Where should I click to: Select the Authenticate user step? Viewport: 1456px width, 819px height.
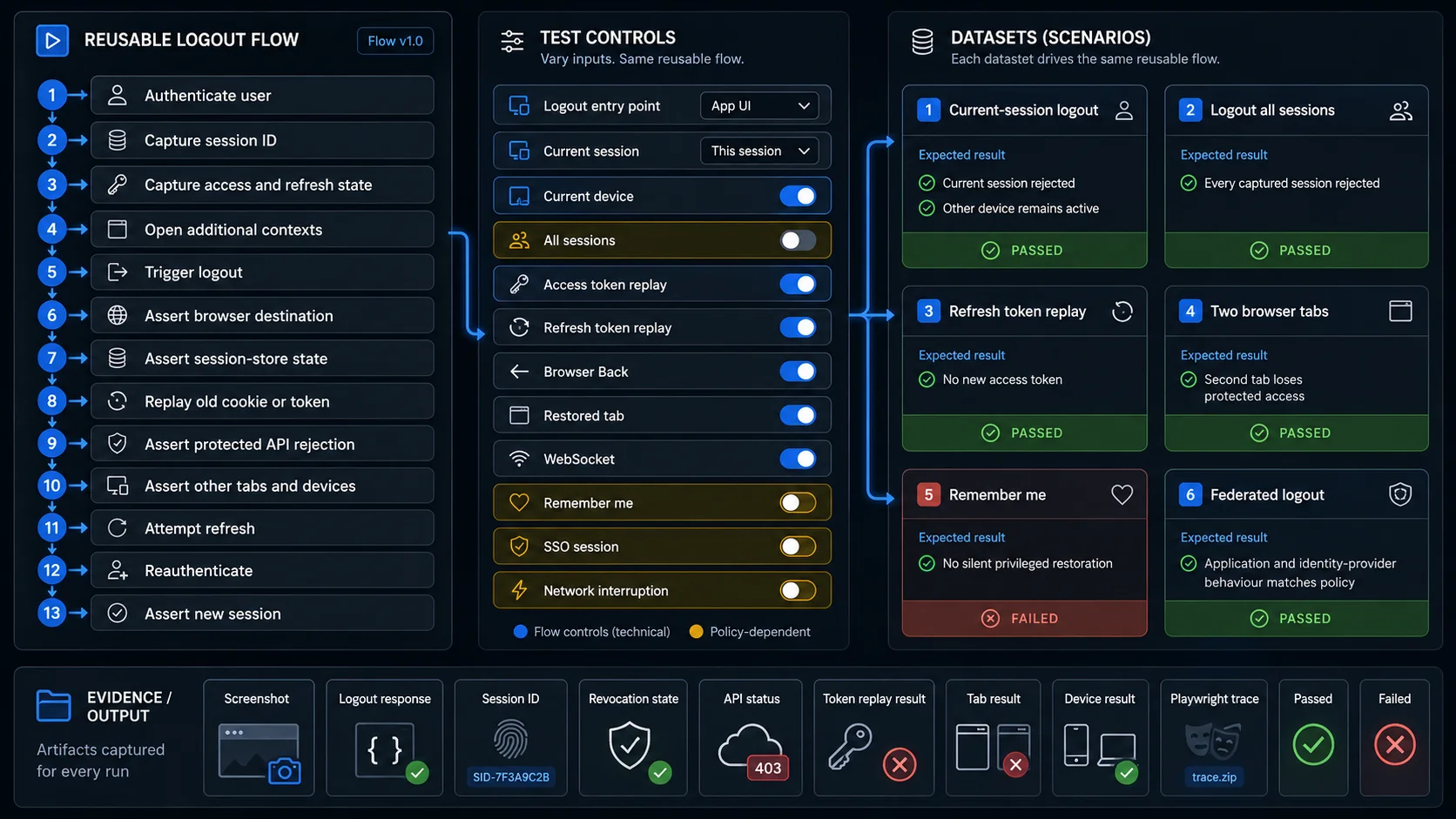tap(262, 96)
